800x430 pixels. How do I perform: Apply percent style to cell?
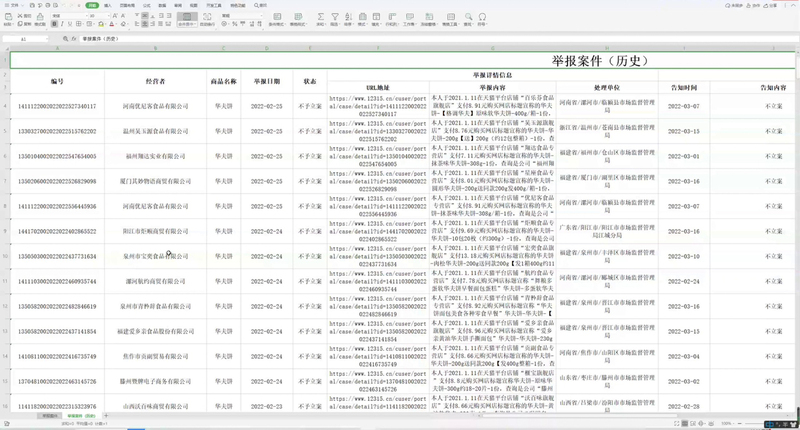tap(235, 23)
